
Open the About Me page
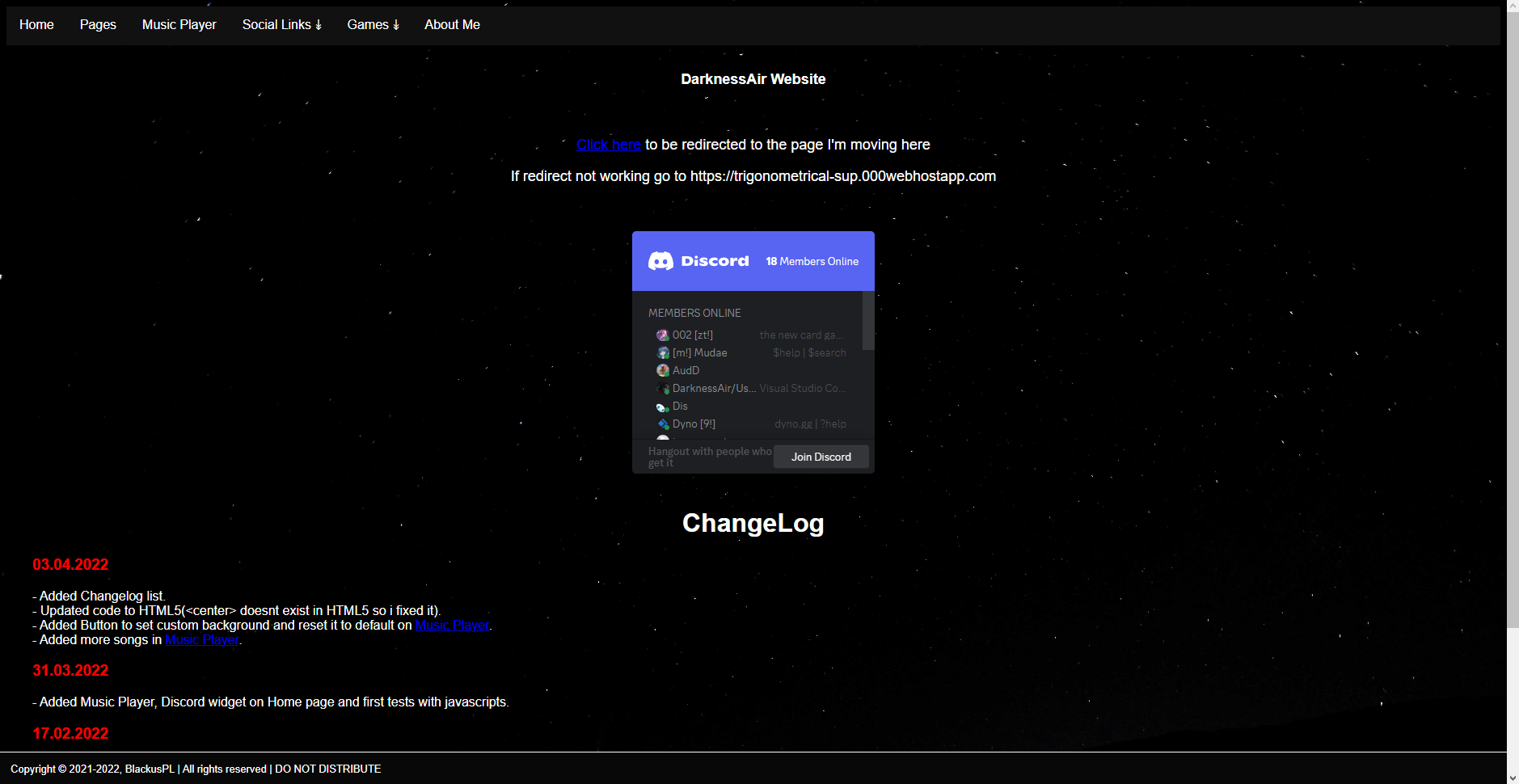tap(452, 25)
